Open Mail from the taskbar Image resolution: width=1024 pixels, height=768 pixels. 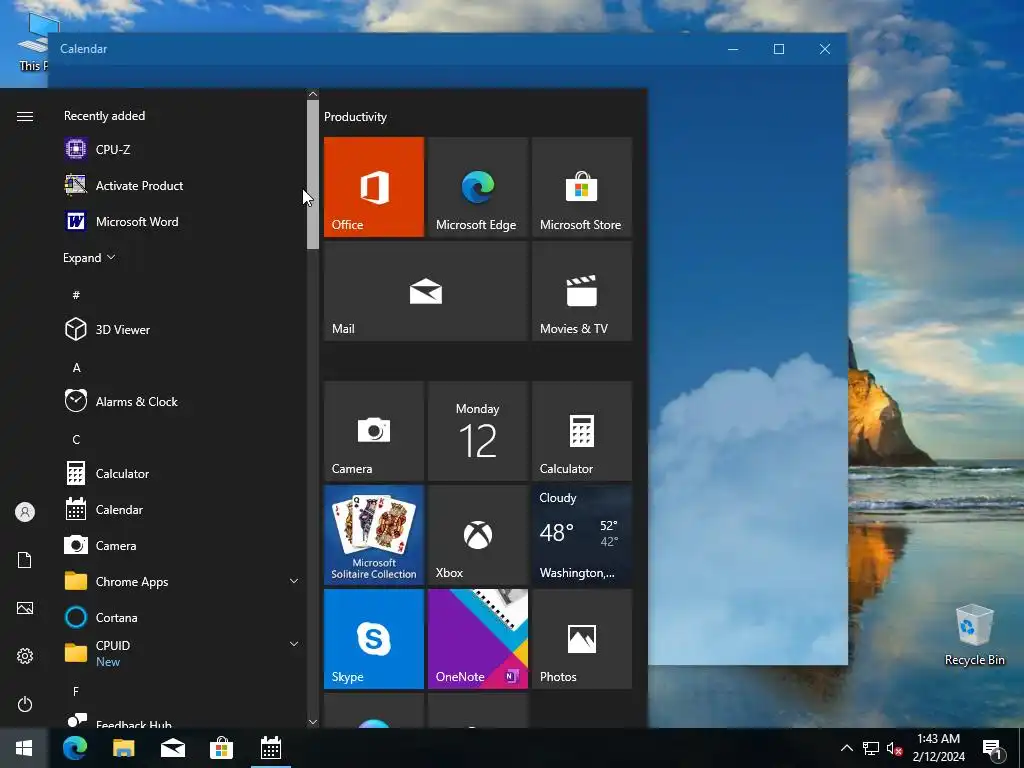tap(173, 748)
